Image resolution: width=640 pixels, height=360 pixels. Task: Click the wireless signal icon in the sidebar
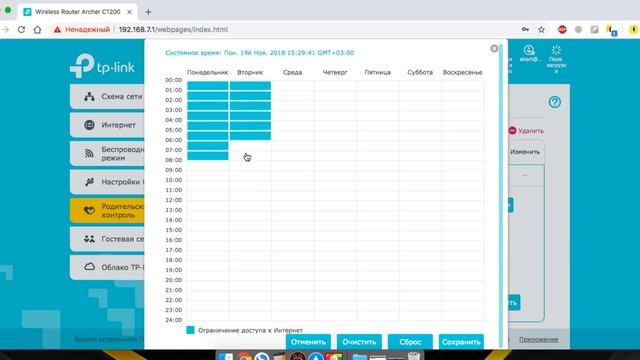(89, 153)
